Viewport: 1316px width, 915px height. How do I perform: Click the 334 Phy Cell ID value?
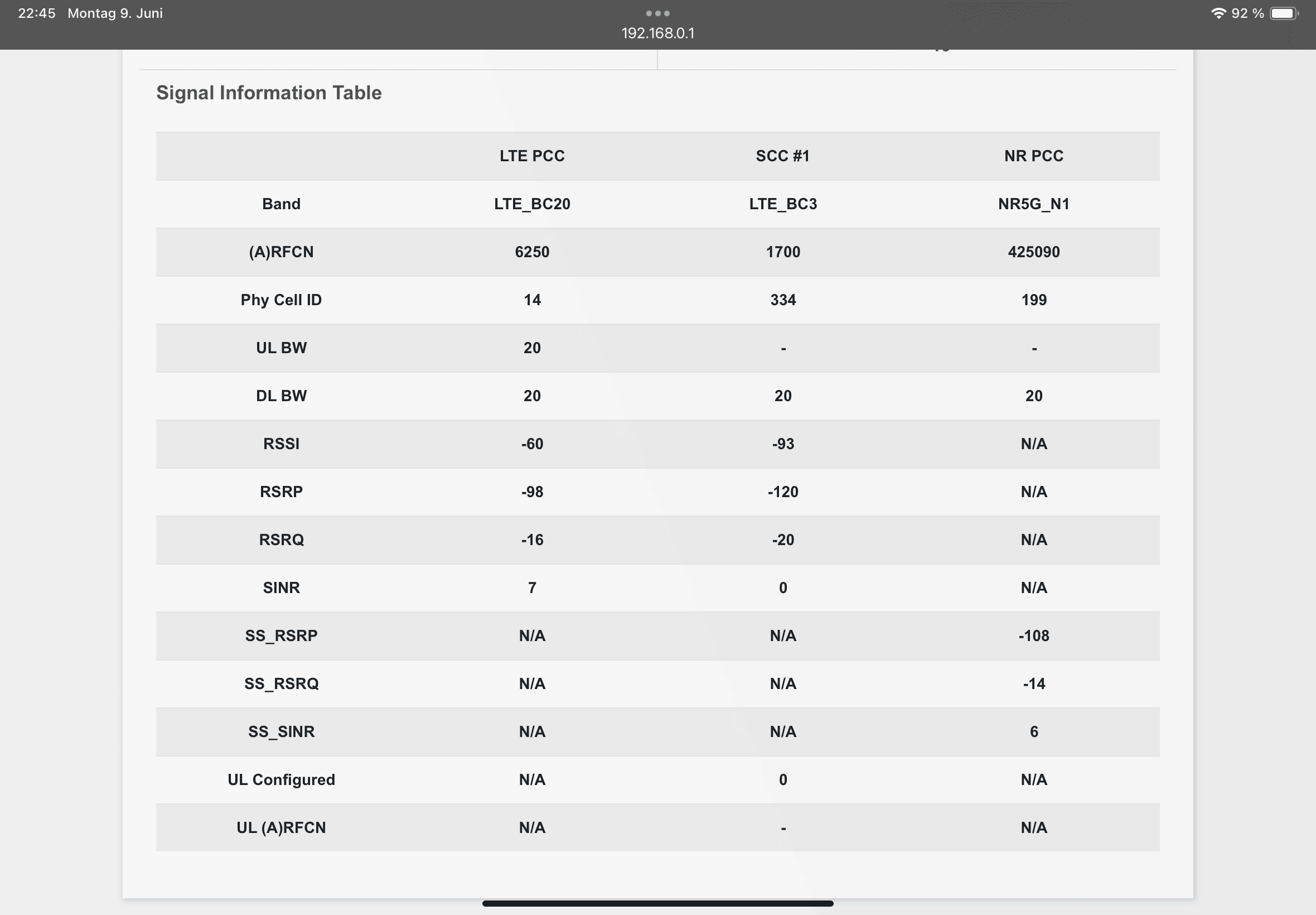pyautogui.click(x=782, y=300)
